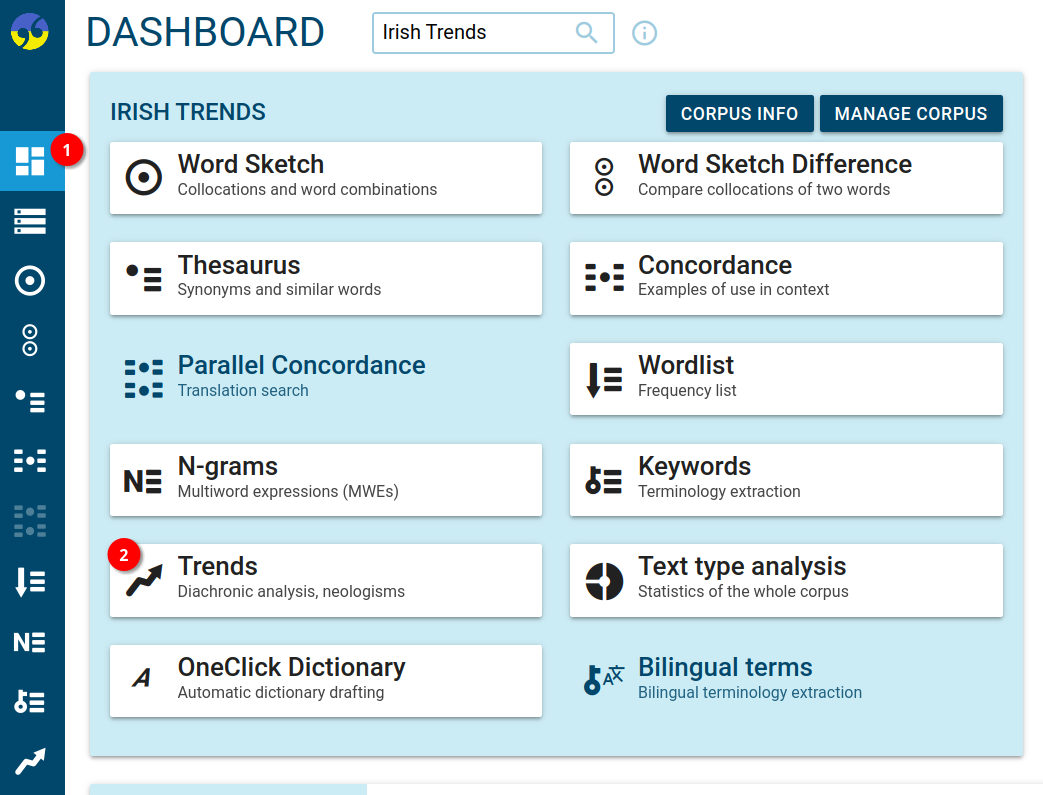Viewport: 1043px width, 795px height.
Task: Select the N-grams sidebar icon
Action: (30, 642)
